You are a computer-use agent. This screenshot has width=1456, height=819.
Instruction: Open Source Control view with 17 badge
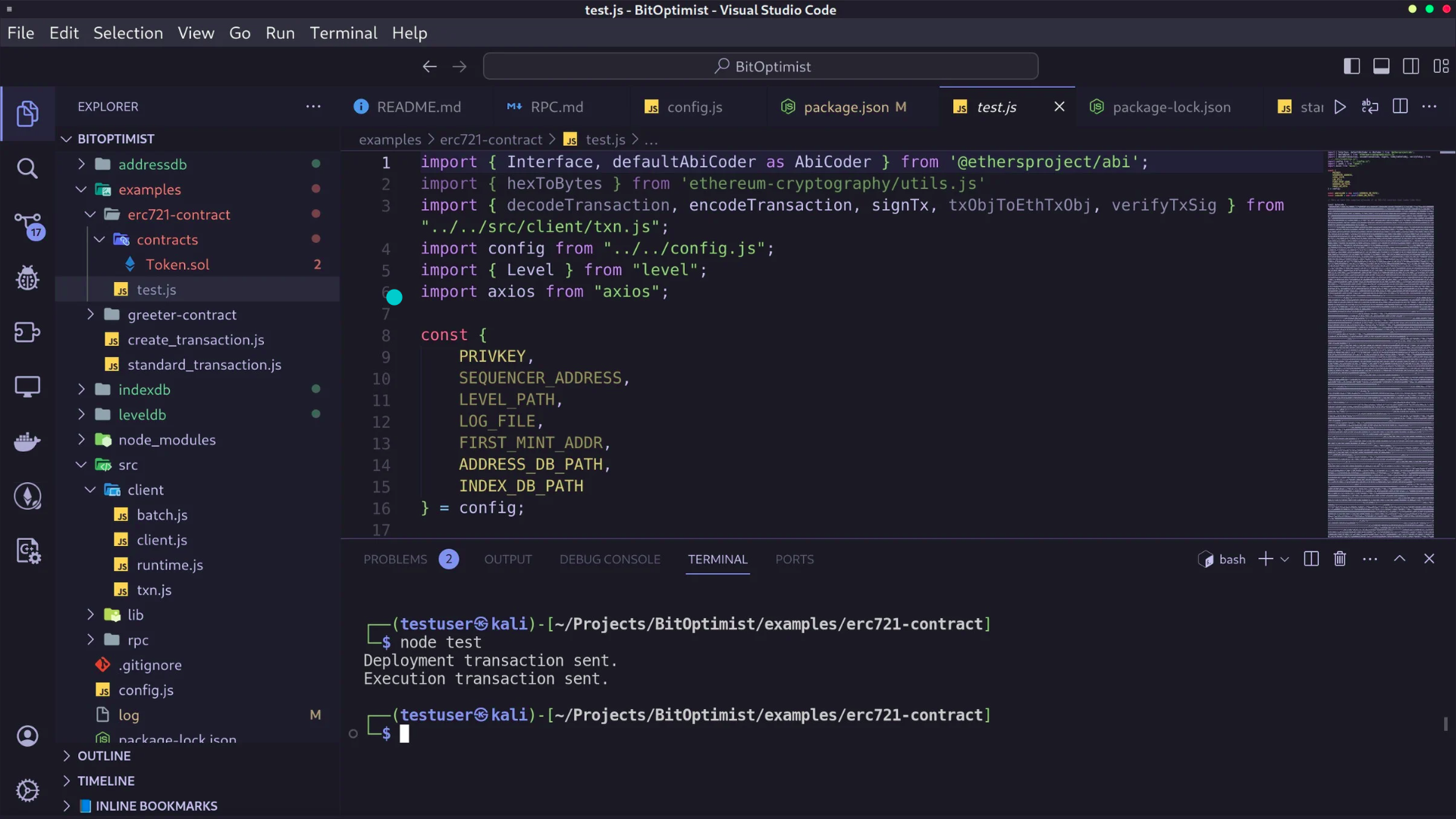(27, 224)
